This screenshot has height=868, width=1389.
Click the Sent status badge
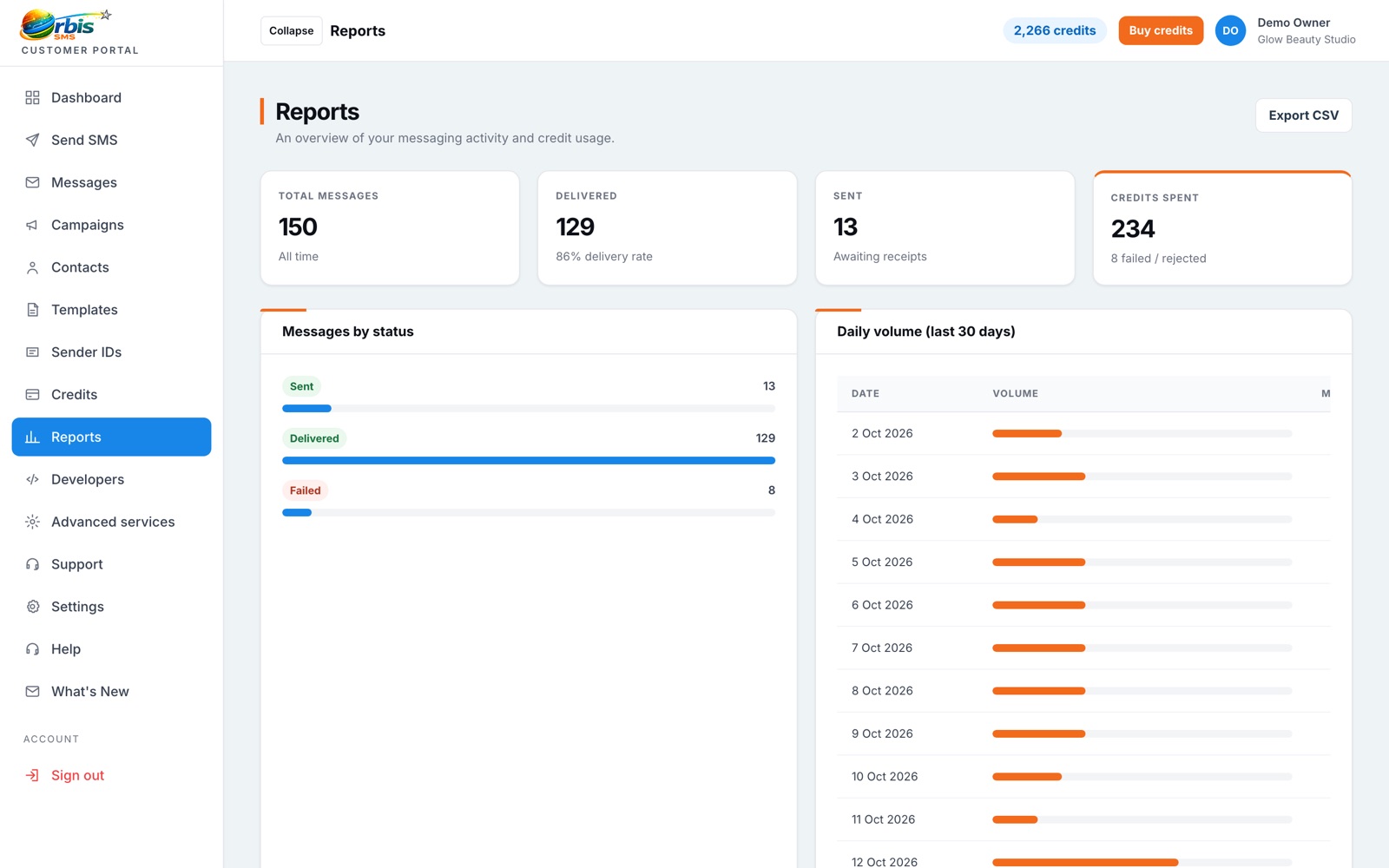tap(301, 386)
